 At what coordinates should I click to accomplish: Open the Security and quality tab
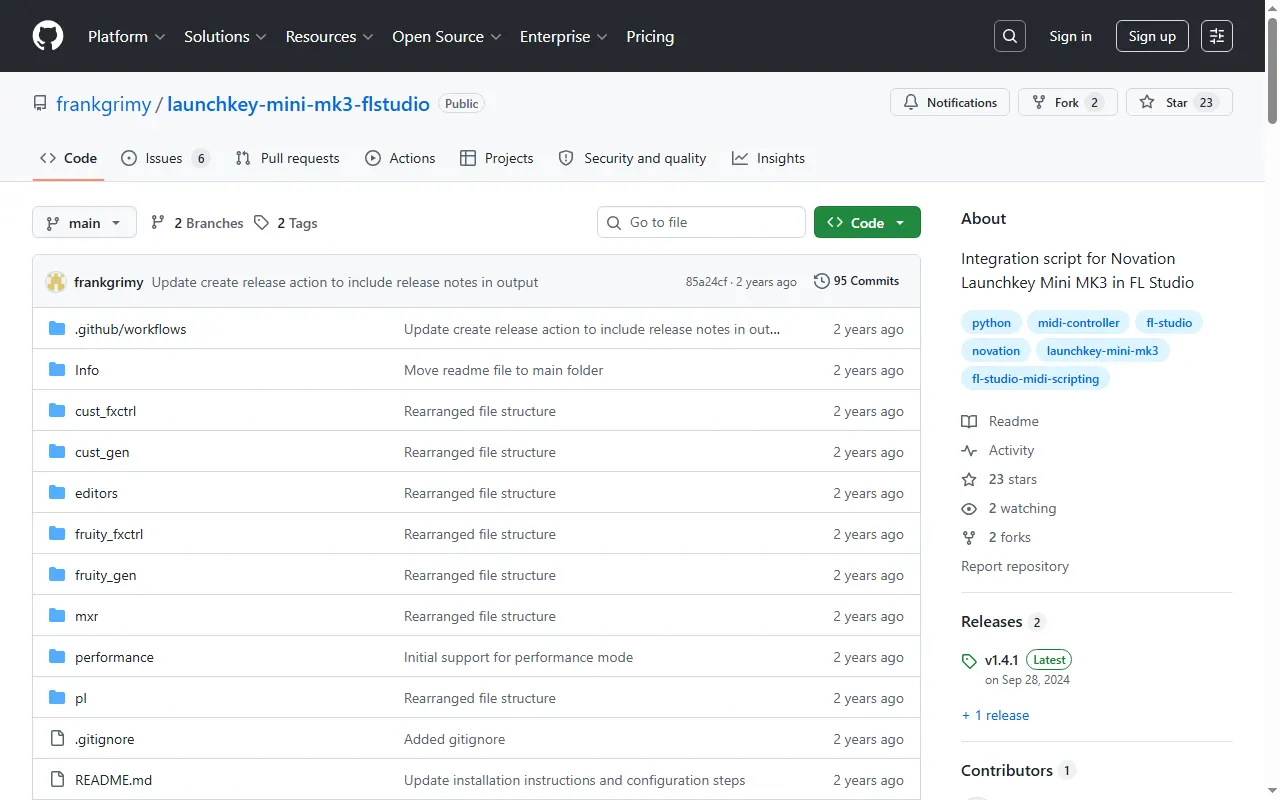(x=632, y=158)
